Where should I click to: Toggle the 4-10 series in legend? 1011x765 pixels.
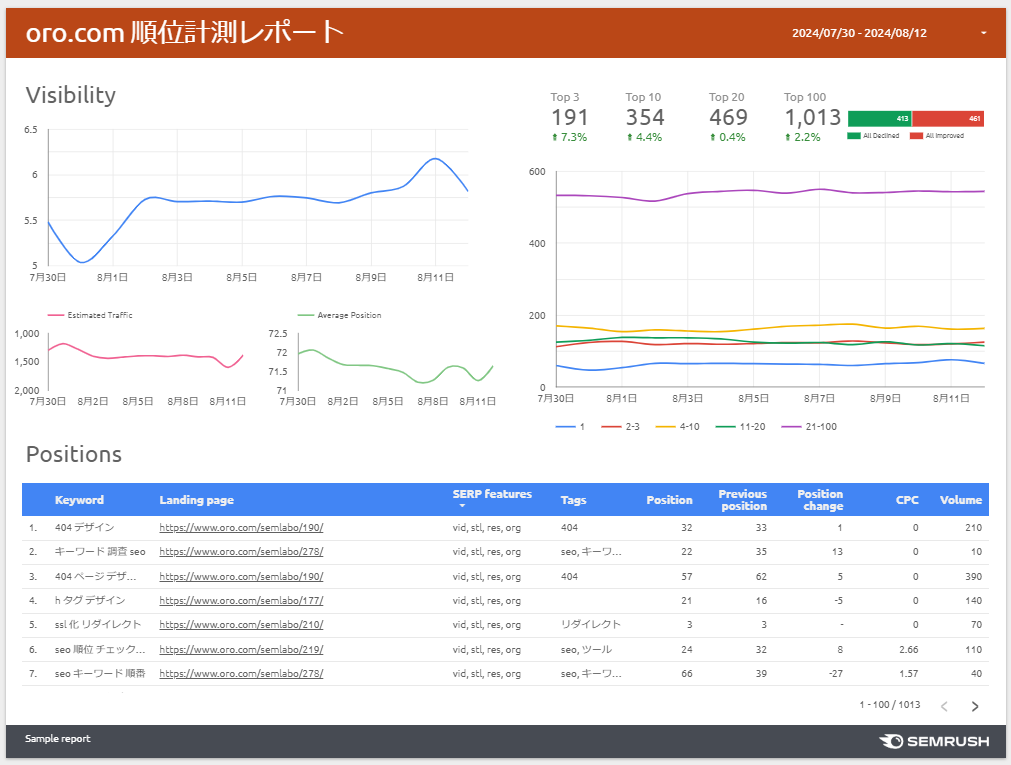[677, 426]
